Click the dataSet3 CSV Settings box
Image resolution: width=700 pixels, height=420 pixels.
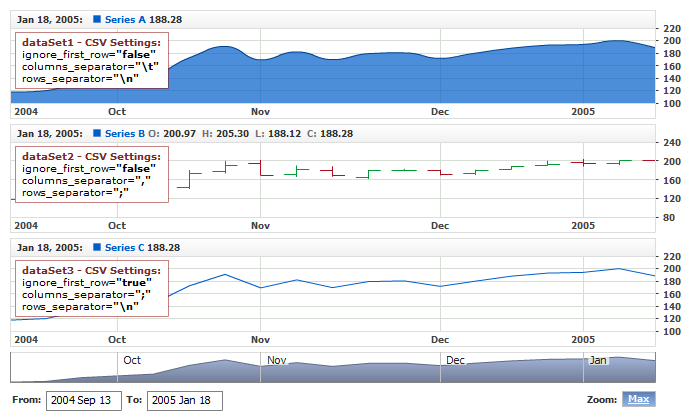coord(91,288)
